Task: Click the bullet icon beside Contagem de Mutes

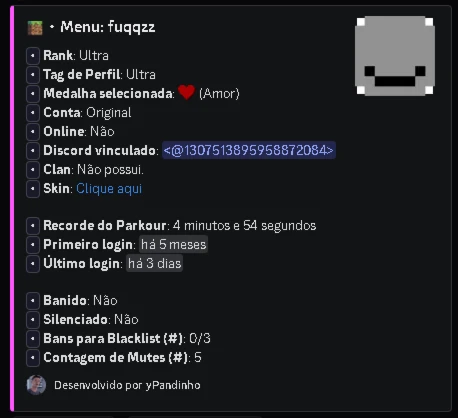Action: [x=33, y=358]
